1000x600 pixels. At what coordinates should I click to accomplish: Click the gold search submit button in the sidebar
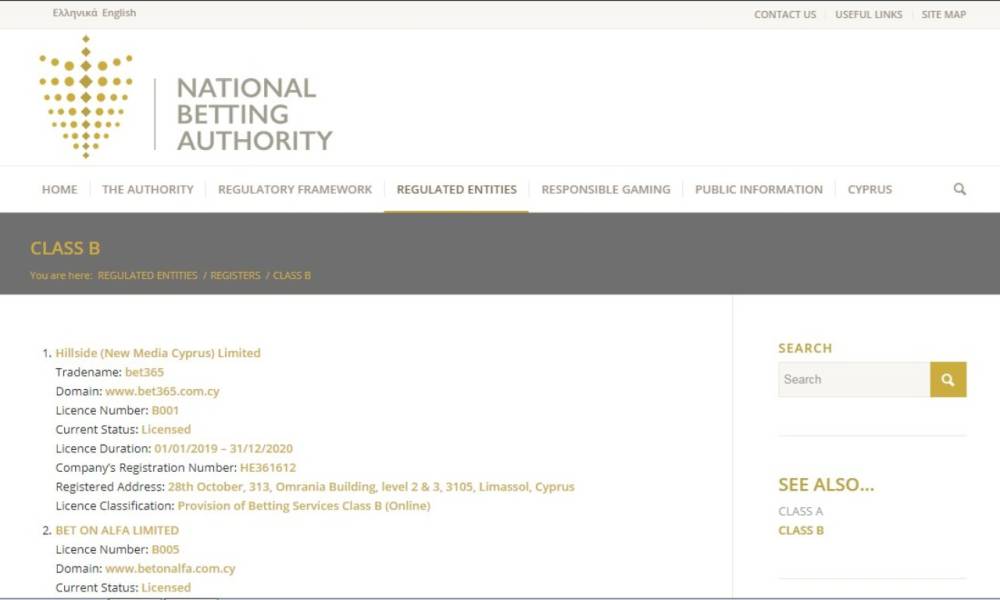pyautogui.click(x=948, y=379)
